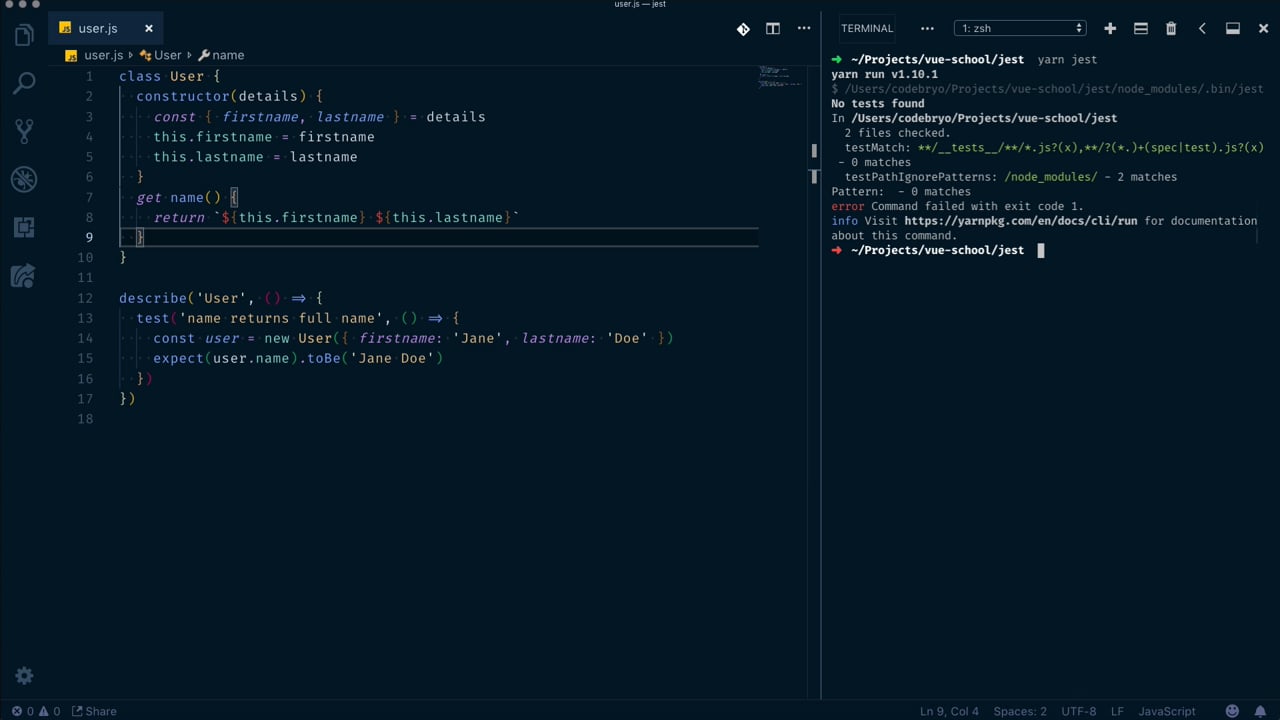Open the Debug view in activity bar
Screen dimensions: 1280x720
tap(24, 179)
